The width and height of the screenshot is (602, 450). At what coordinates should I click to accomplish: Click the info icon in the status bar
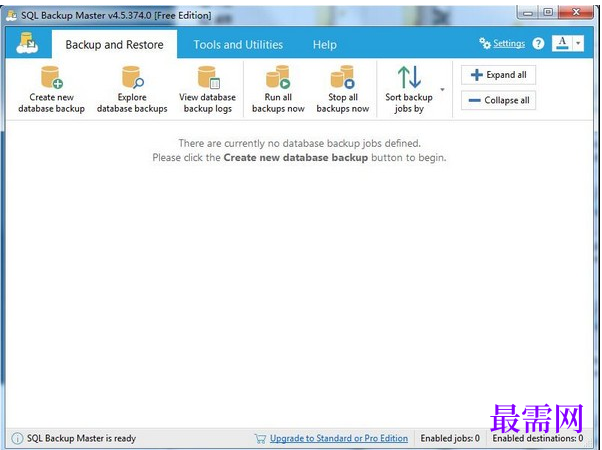coord(17,438)
